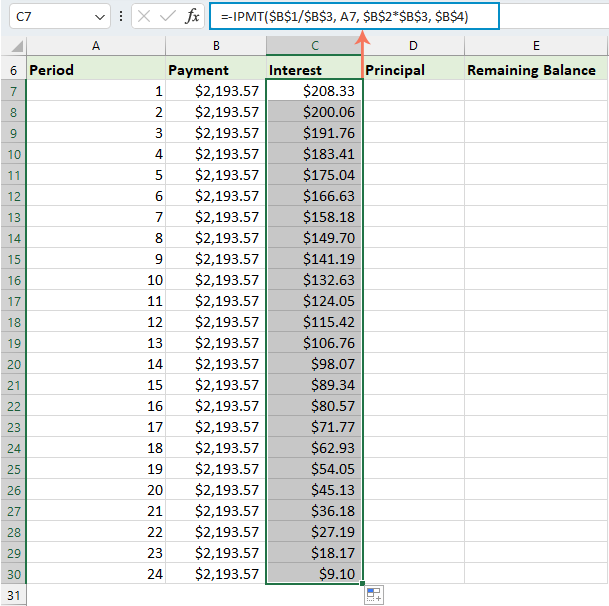Select row 6 header
This screenshot has height=606, width=609.
pyautogui.click(x=13, y=70)
